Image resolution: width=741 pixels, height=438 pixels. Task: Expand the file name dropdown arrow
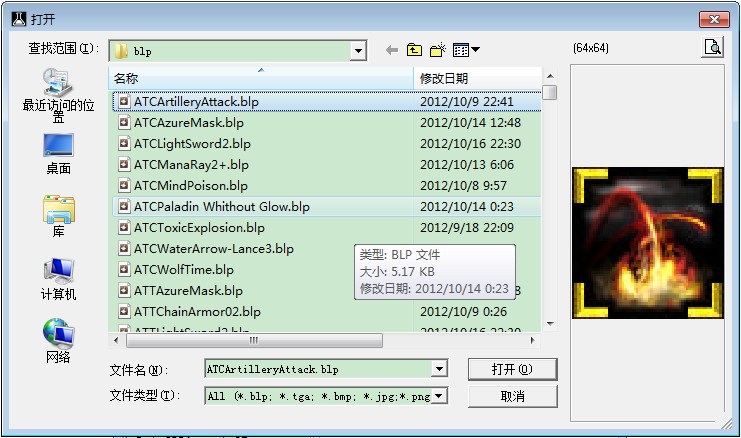coord(439,369)
